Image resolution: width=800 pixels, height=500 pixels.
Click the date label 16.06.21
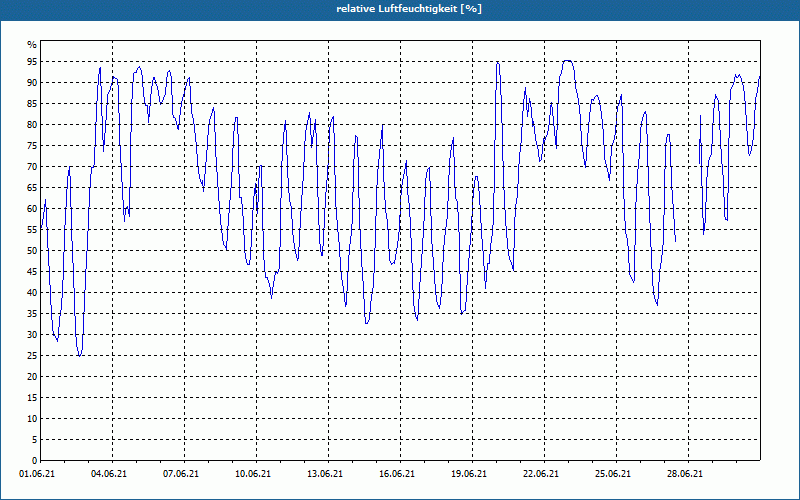coord(397,474)
